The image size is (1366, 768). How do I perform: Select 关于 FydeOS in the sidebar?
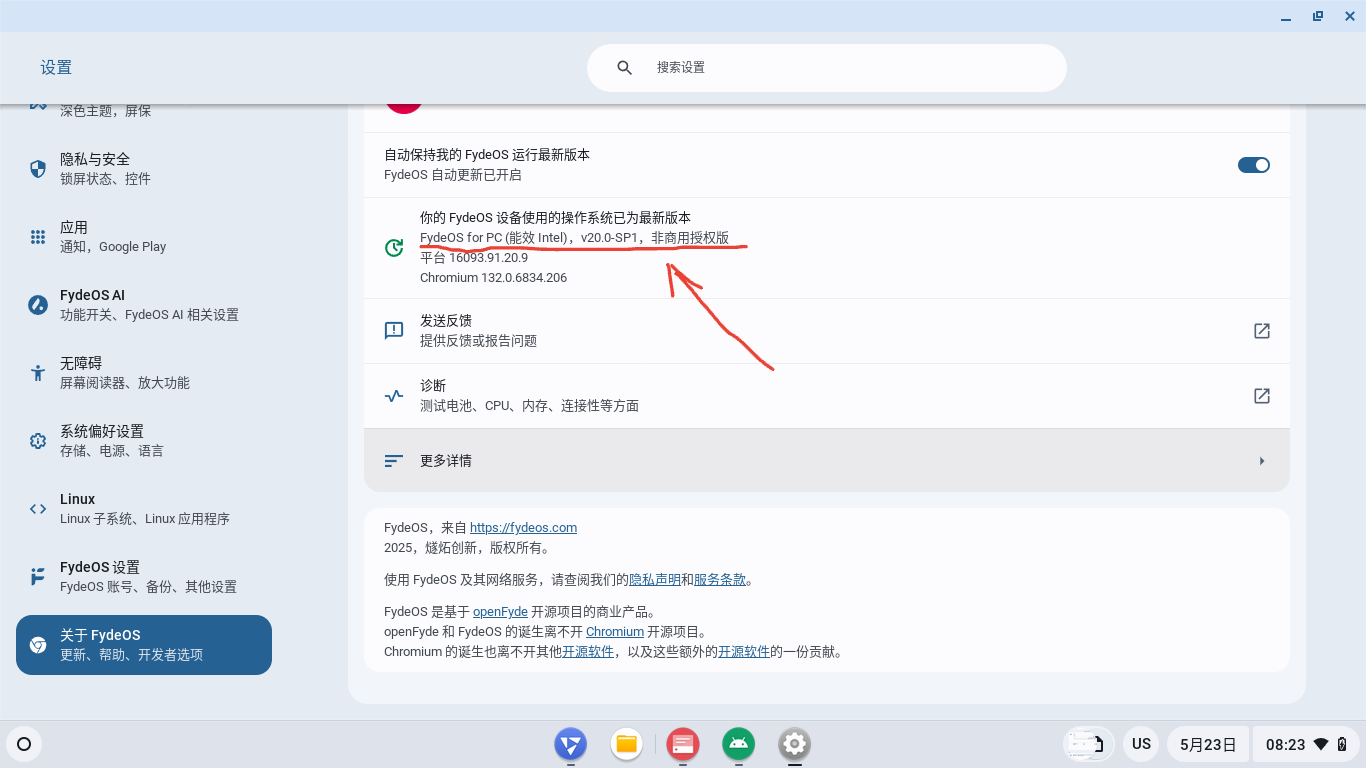click(144, 645)
